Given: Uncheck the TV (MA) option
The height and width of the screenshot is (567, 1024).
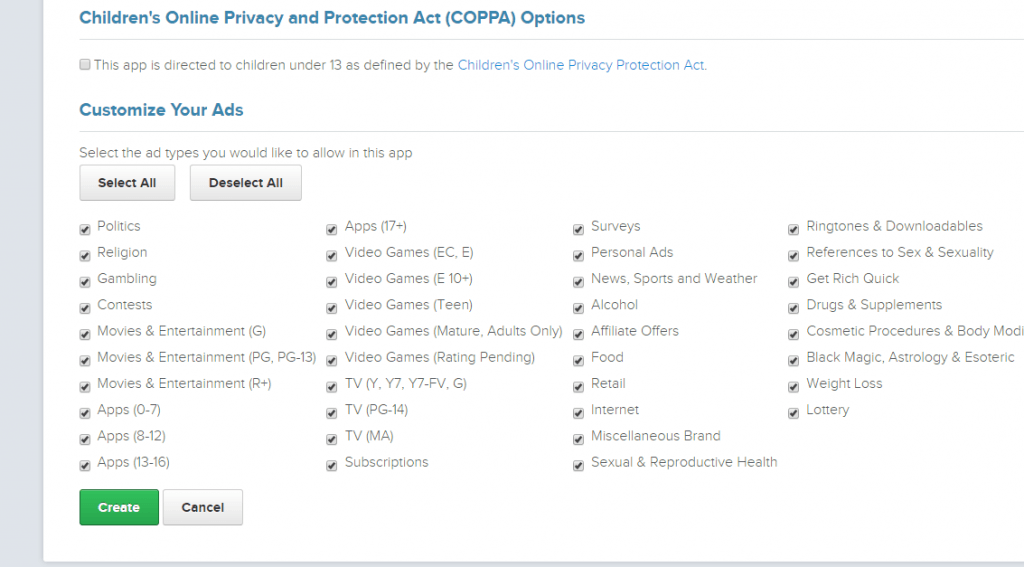Looking at the screenshot, I should [332, 437].
